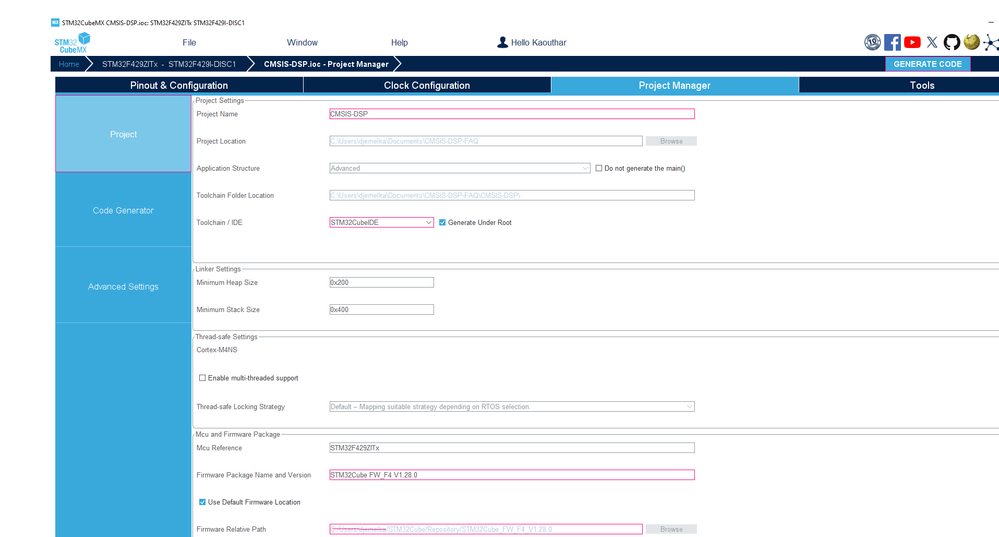Go to Home breadcrumb
Viewport: 999px width, 537px height.
[x=69, y=64]
